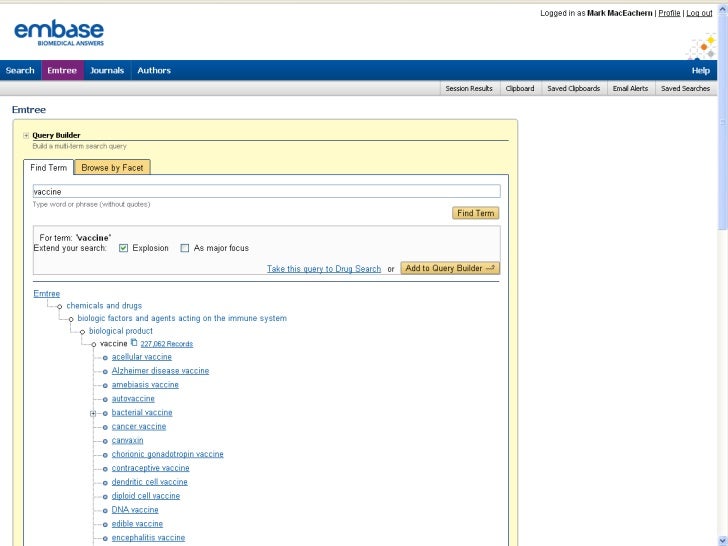Screen dimensions: 728x546
Task: Click the scrollbar down arrow
Action: pyautogui.click(x=723, y=541)
